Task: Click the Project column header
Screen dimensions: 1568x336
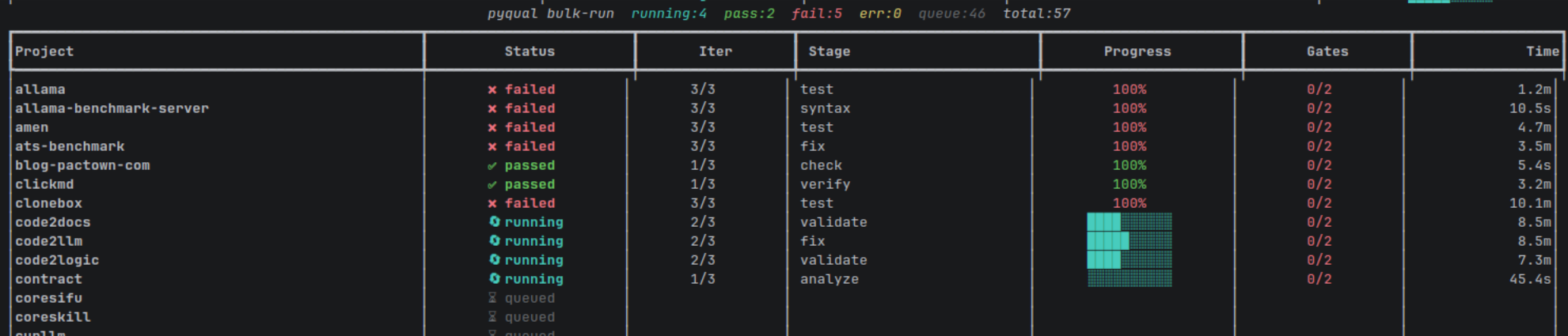Action: (44, 51)
